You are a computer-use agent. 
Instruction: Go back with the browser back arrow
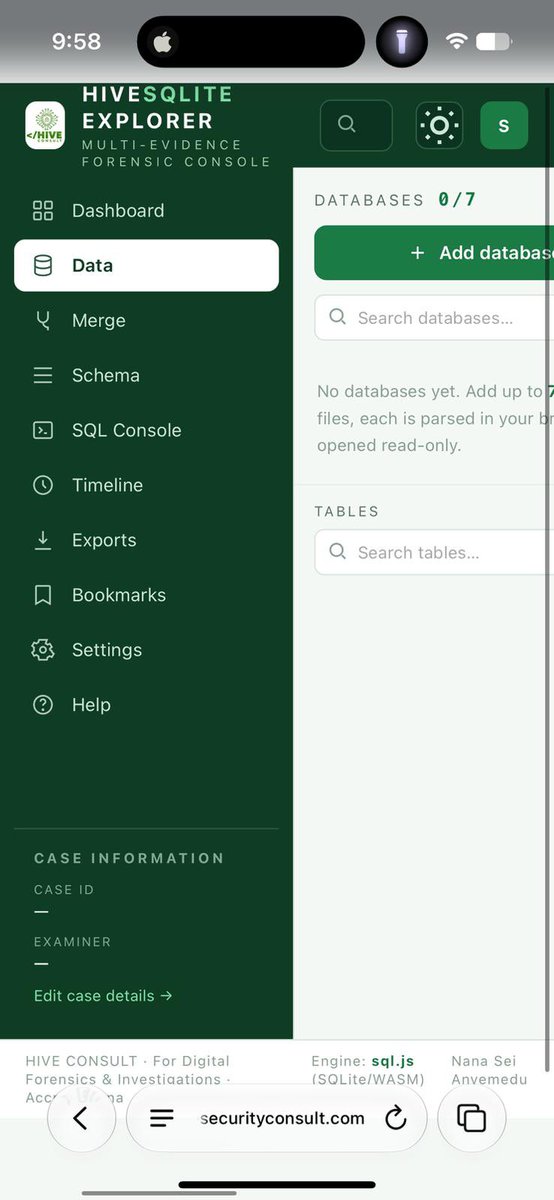[81, 1118]
